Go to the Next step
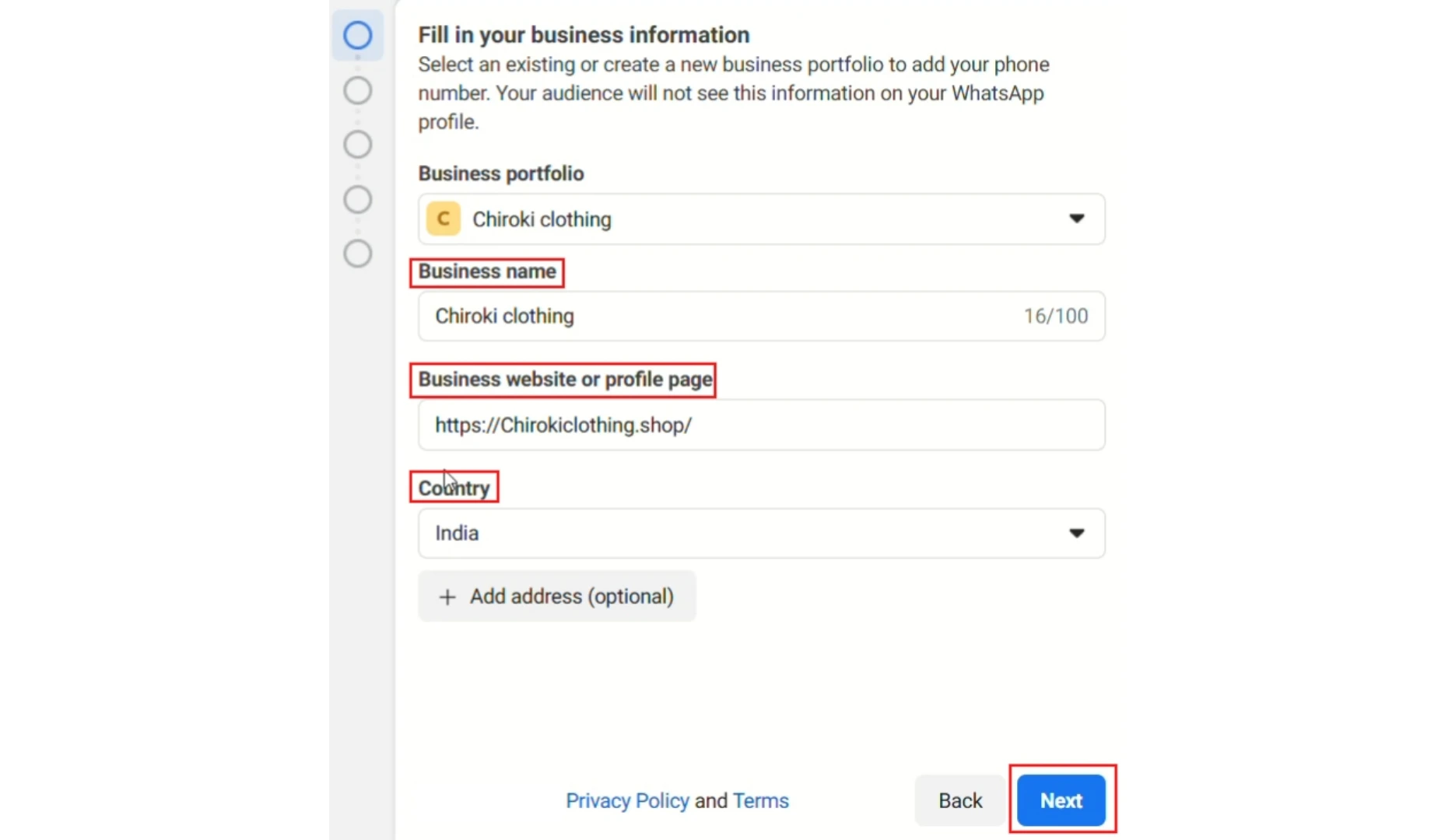 point(1061,800)
